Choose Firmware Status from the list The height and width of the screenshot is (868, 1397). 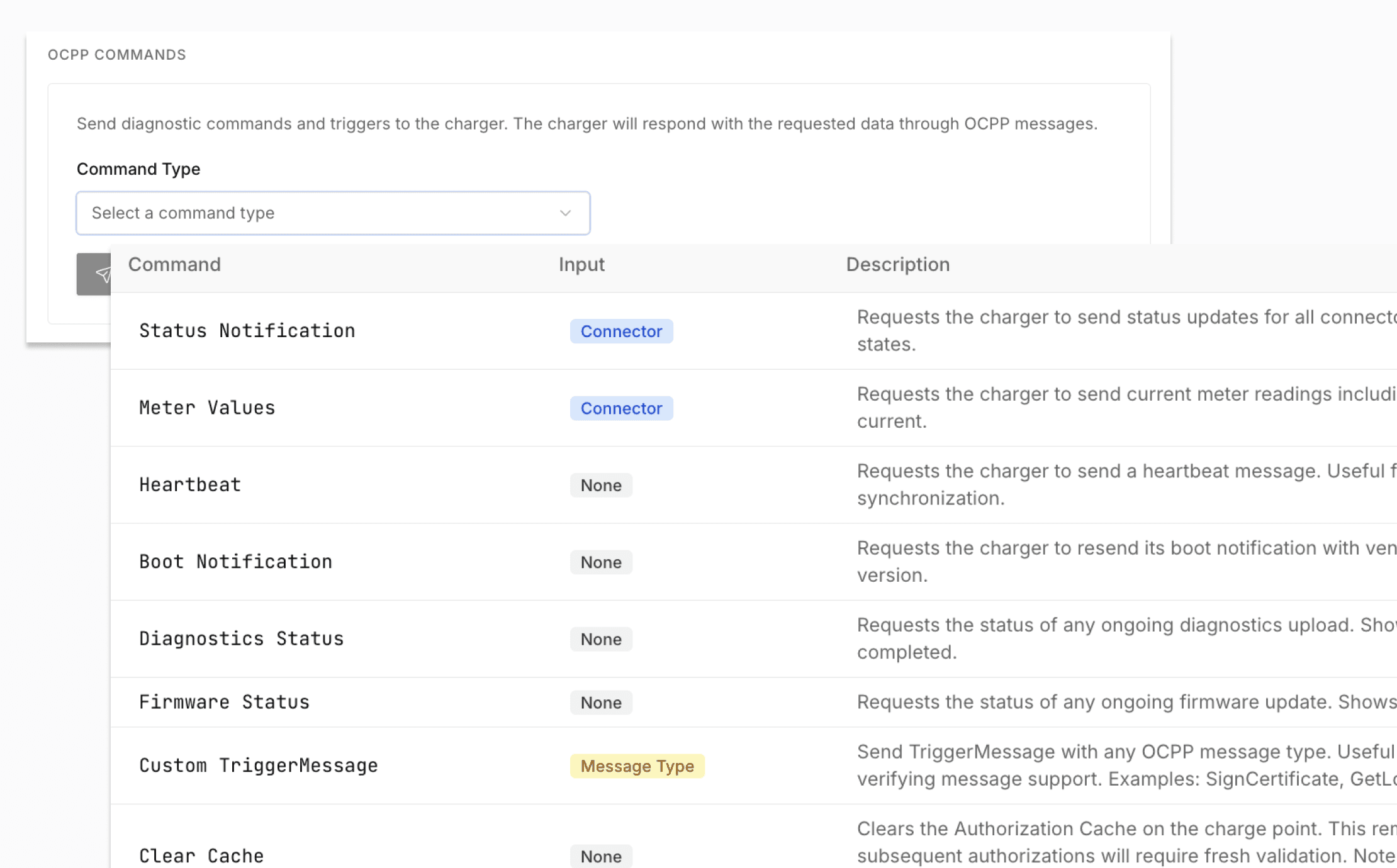pos(224,702)
